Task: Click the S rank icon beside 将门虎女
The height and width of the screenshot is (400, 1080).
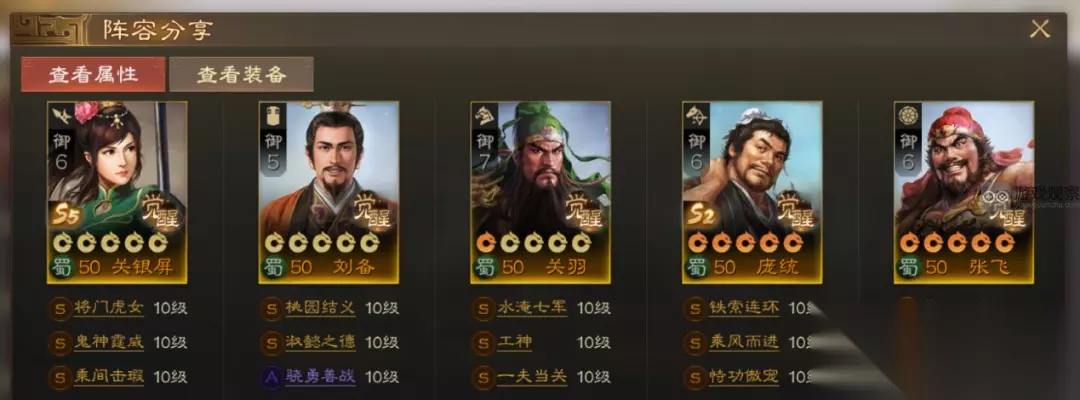Action: tap(59, 308)
